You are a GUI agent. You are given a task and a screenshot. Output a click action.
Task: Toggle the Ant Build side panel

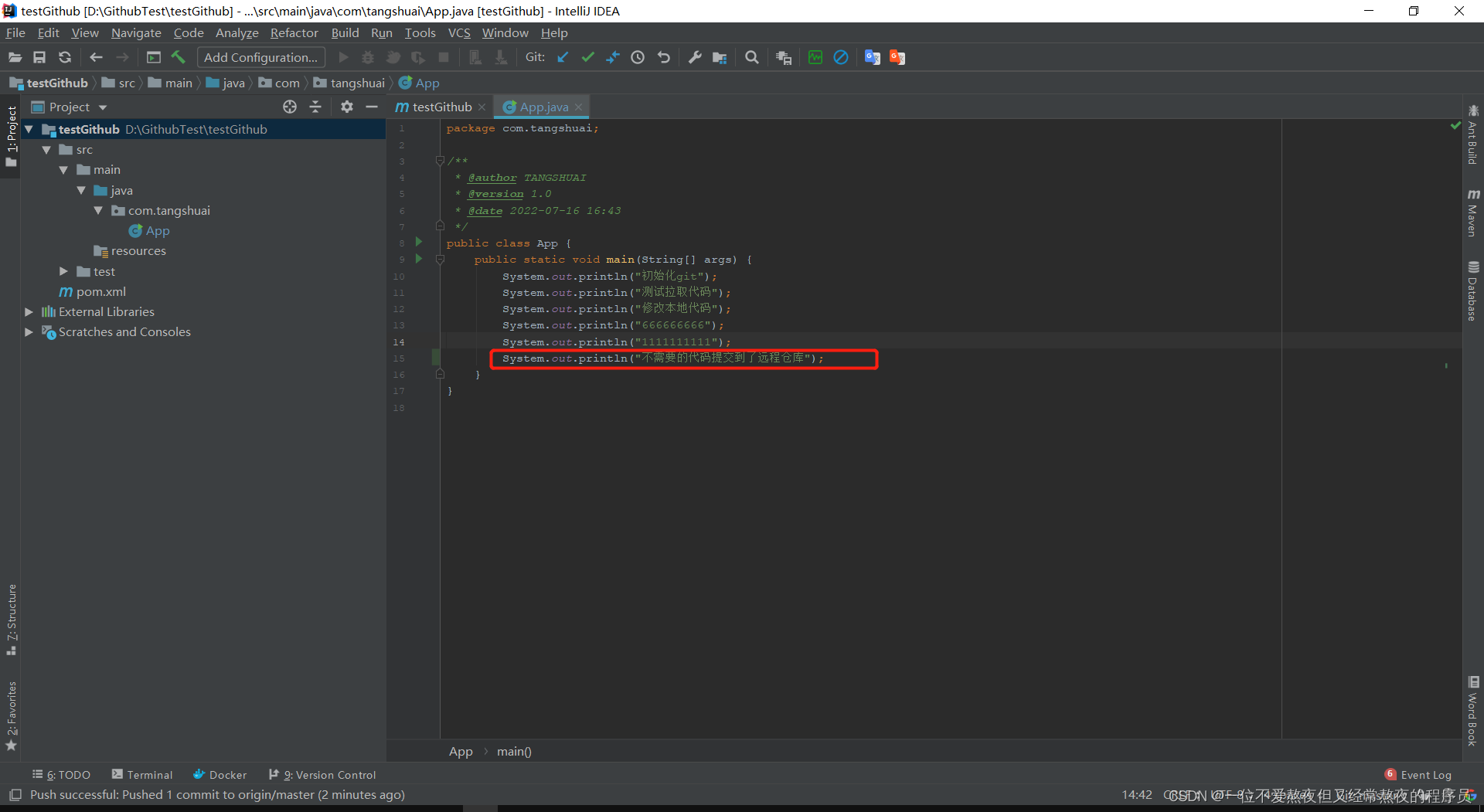(x=1473, y=134)
